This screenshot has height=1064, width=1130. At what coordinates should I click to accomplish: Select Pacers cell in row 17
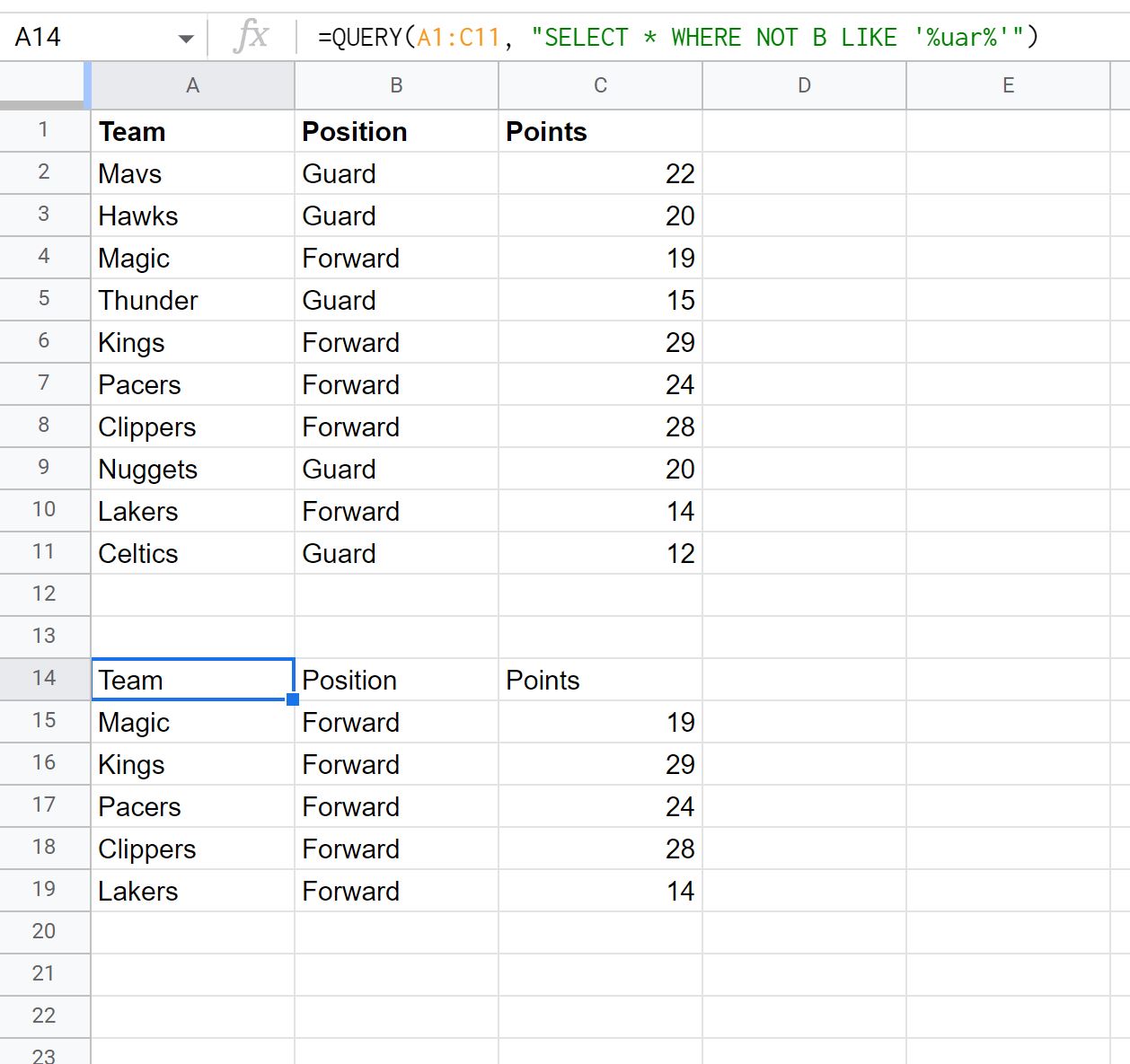[x=193, y=806]
